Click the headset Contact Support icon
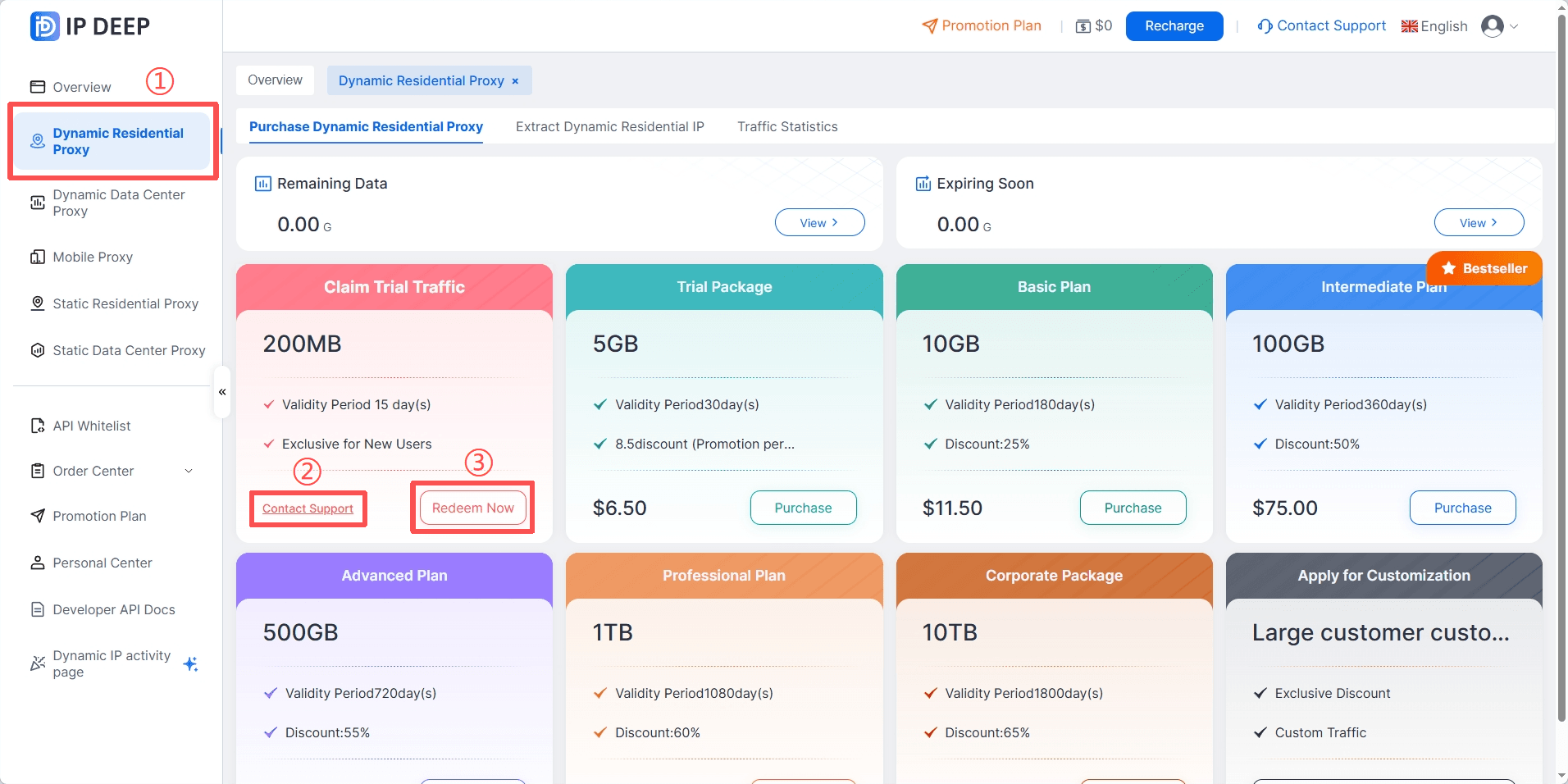Image resolution: width=1568 pixels, height=784 pixels. point(1265,26)
